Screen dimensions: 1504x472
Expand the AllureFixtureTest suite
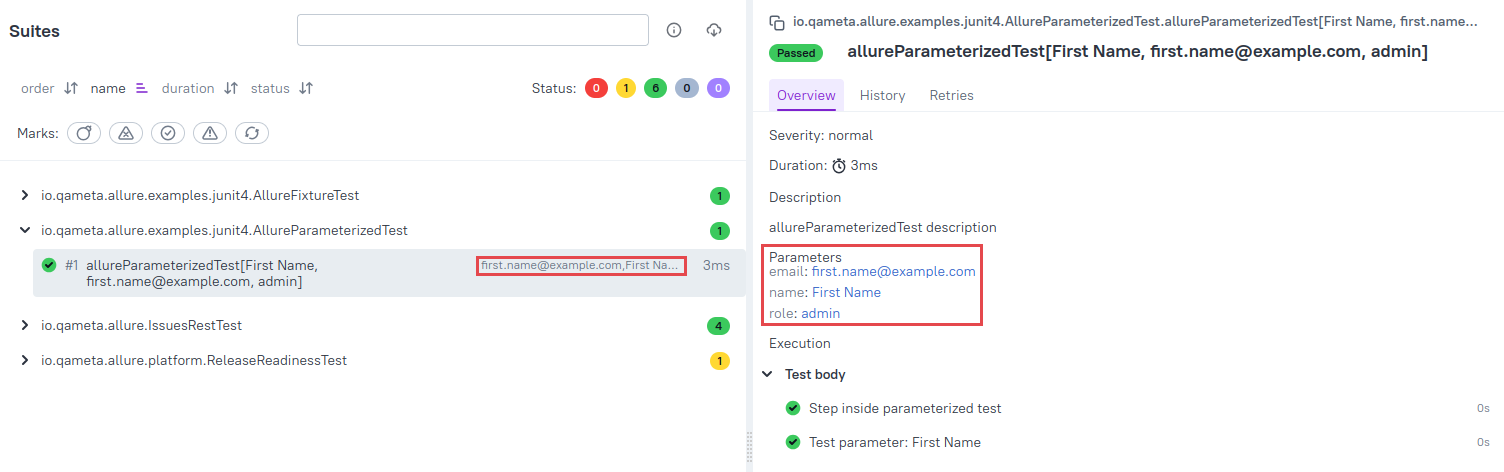(x=25, y=196)
